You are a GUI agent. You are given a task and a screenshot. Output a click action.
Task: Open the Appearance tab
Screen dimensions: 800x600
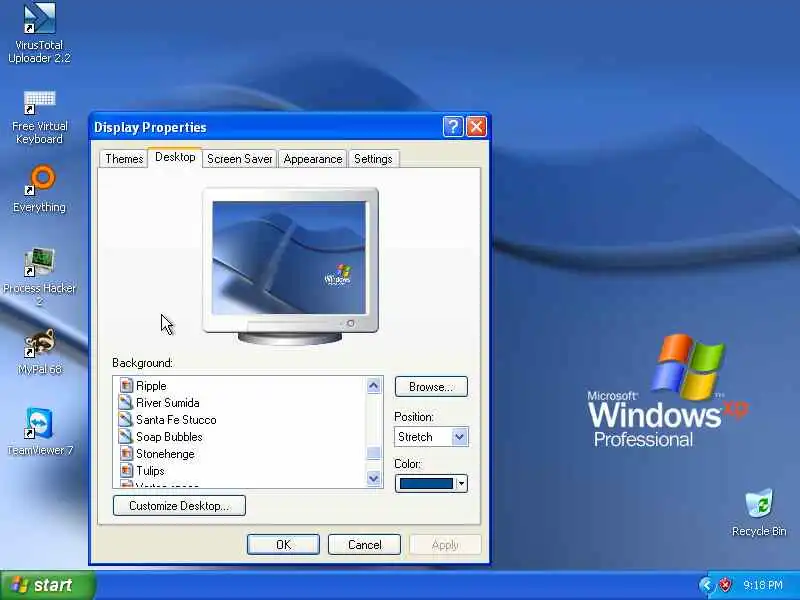[313, 159]
